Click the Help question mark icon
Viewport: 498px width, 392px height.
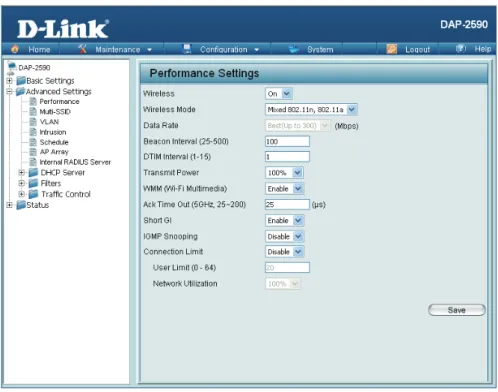460,49
